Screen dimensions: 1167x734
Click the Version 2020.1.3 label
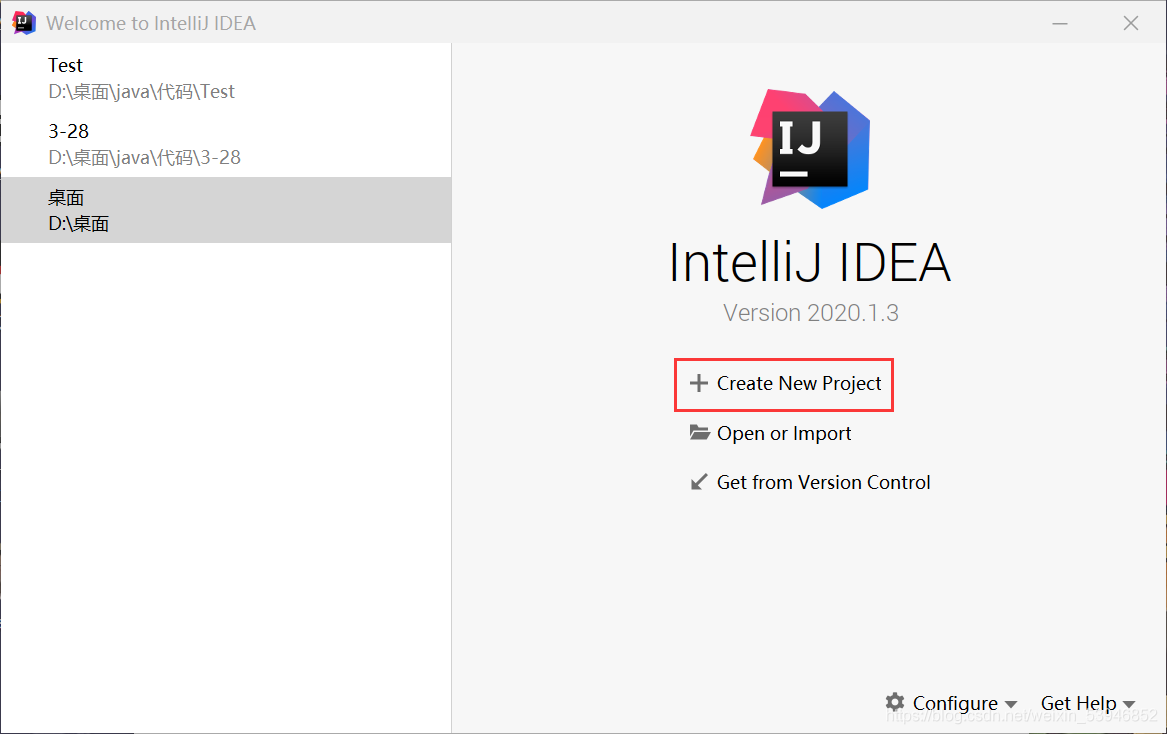[810, 312]
